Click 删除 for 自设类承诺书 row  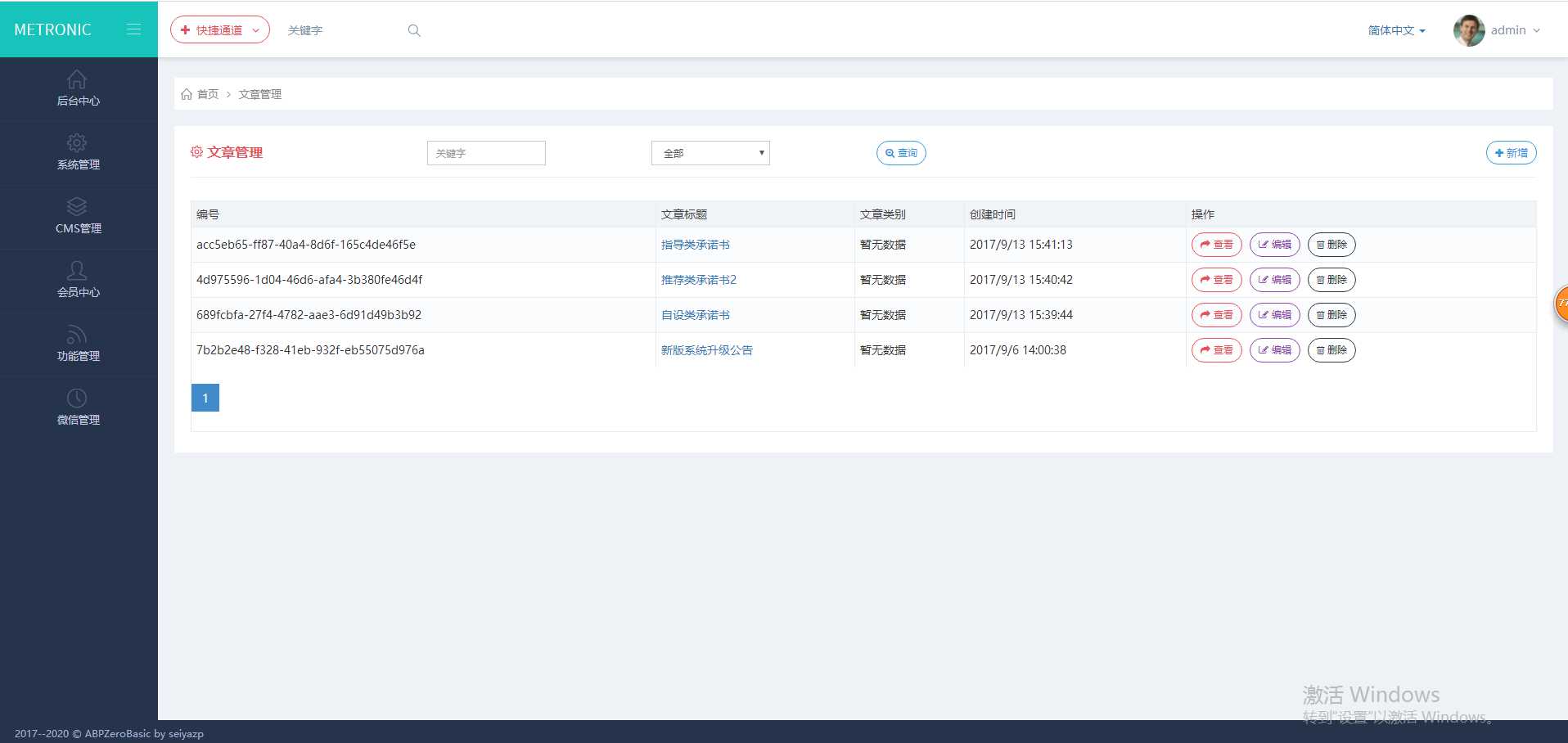coord(1331,315)
